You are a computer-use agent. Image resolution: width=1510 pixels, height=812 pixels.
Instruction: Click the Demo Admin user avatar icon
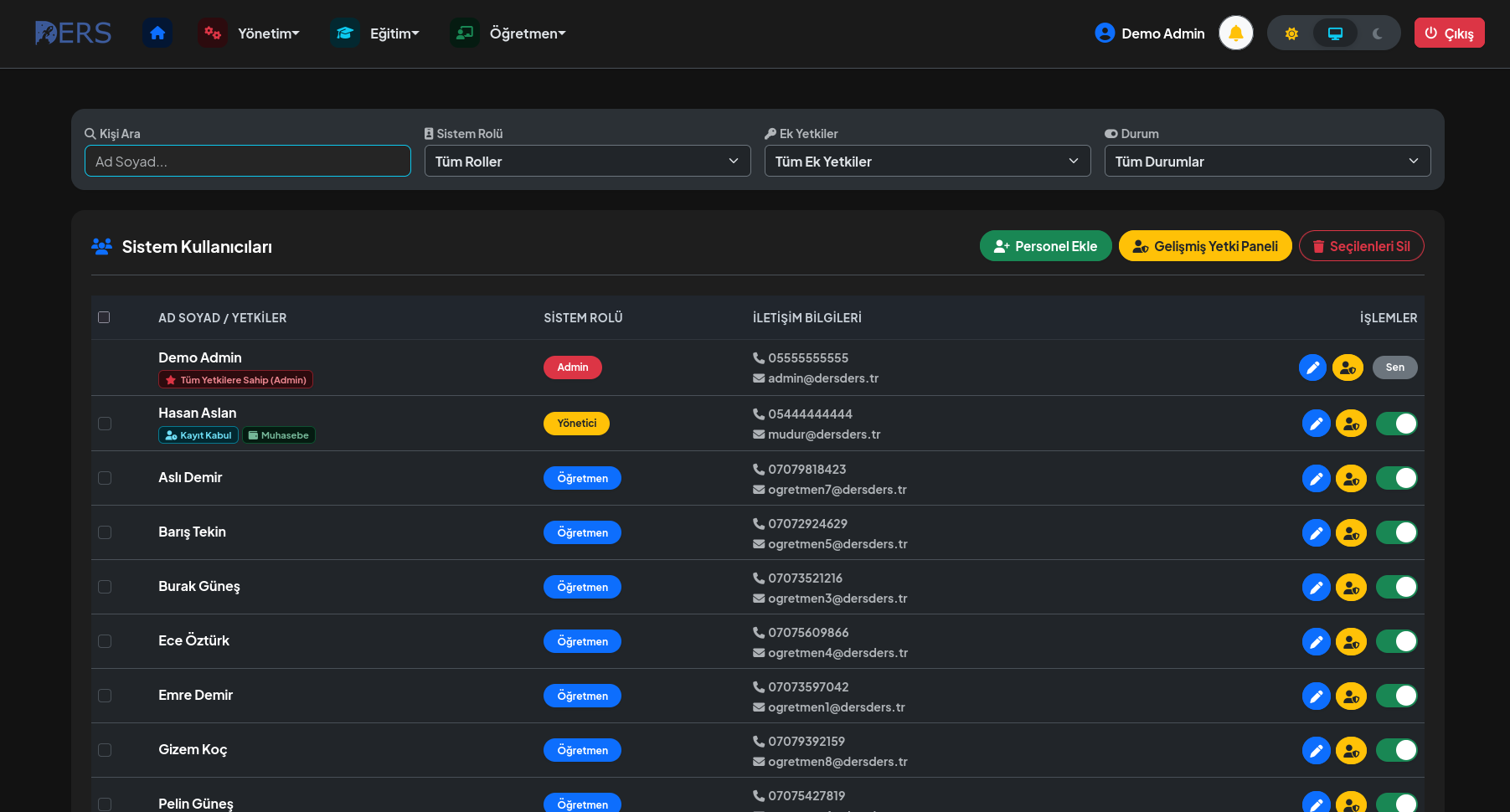coord(1105,33)
